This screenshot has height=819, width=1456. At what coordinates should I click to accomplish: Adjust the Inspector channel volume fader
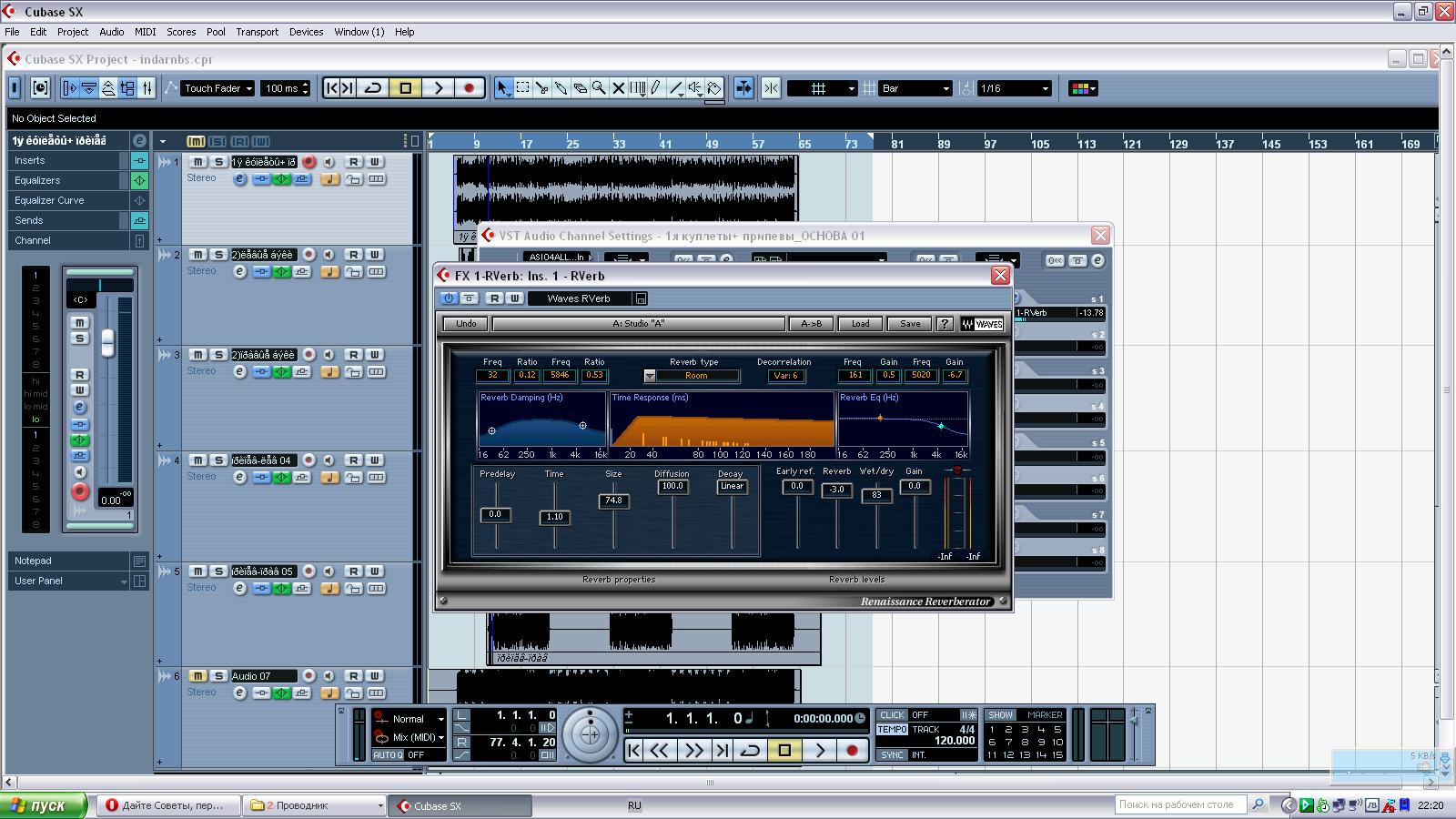click(107, 343)
